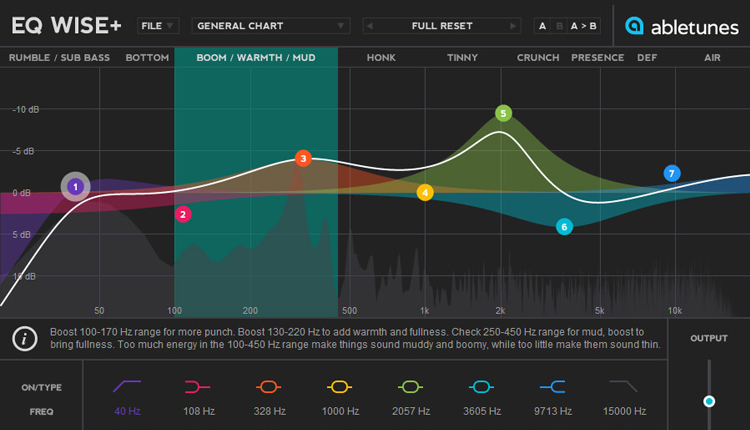Click the orange bell filter icon for 328 Hz

(268, 386)
